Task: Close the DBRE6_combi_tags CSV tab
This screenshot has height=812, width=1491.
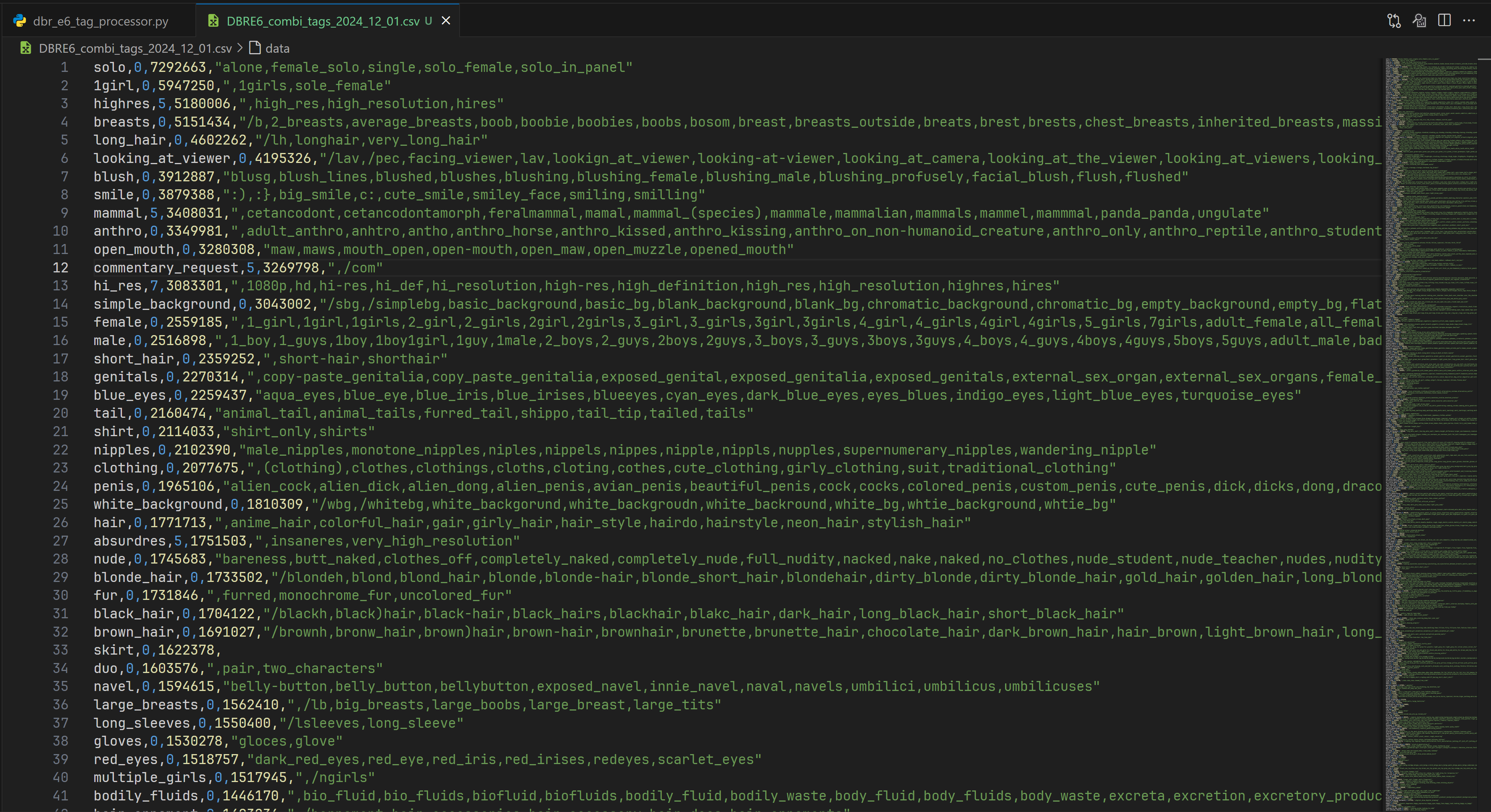Action: coord(446,21)
